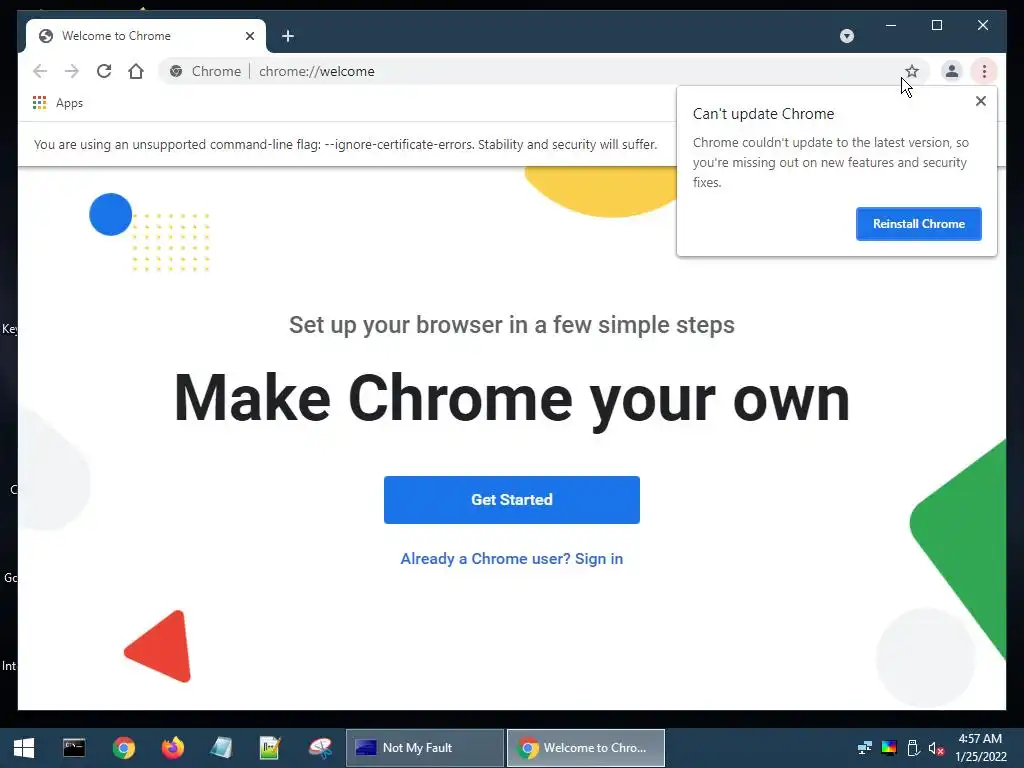1024x768 pixels.
Task: Switch to the Not My Fault window
Action: 424,748
